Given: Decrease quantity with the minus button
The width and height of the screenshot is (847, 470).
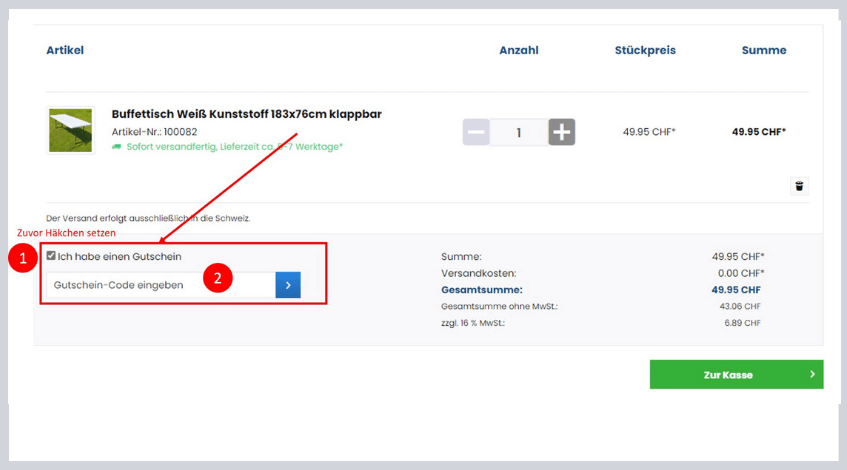Looking at the screenshot, I should (x=476, y=132).
